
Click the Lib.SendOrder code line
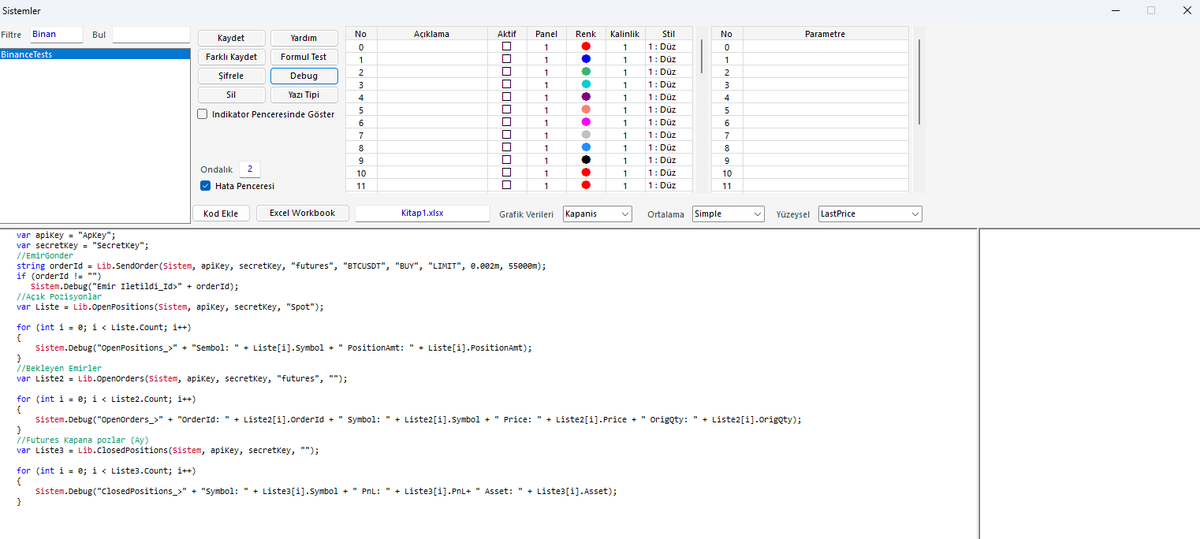281,267
